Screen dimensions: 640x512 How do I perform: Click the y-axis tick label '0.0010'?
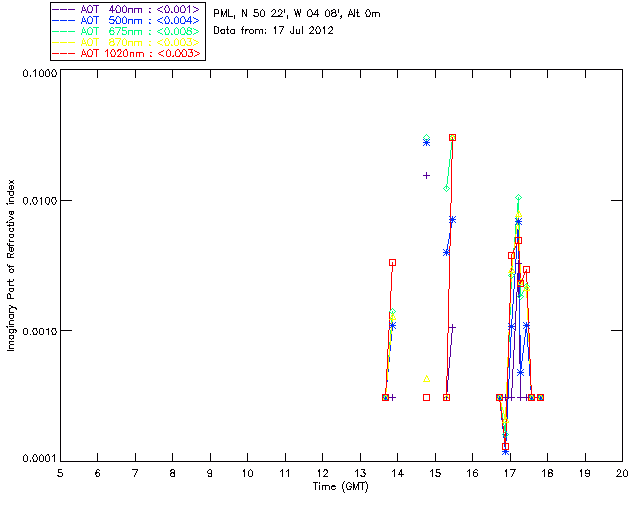click(x=40, y=331)
